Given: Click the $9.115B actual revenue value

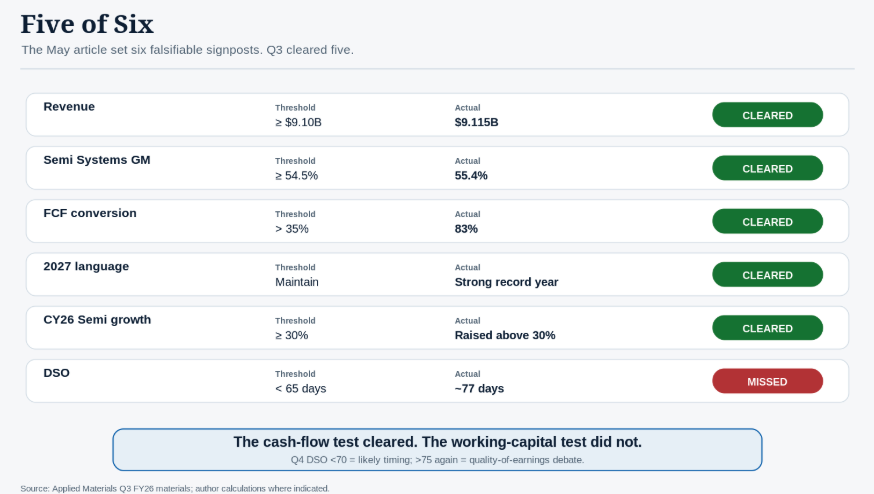Looking at the screenshot, I should pyautogui.click(x=477, y=122).
